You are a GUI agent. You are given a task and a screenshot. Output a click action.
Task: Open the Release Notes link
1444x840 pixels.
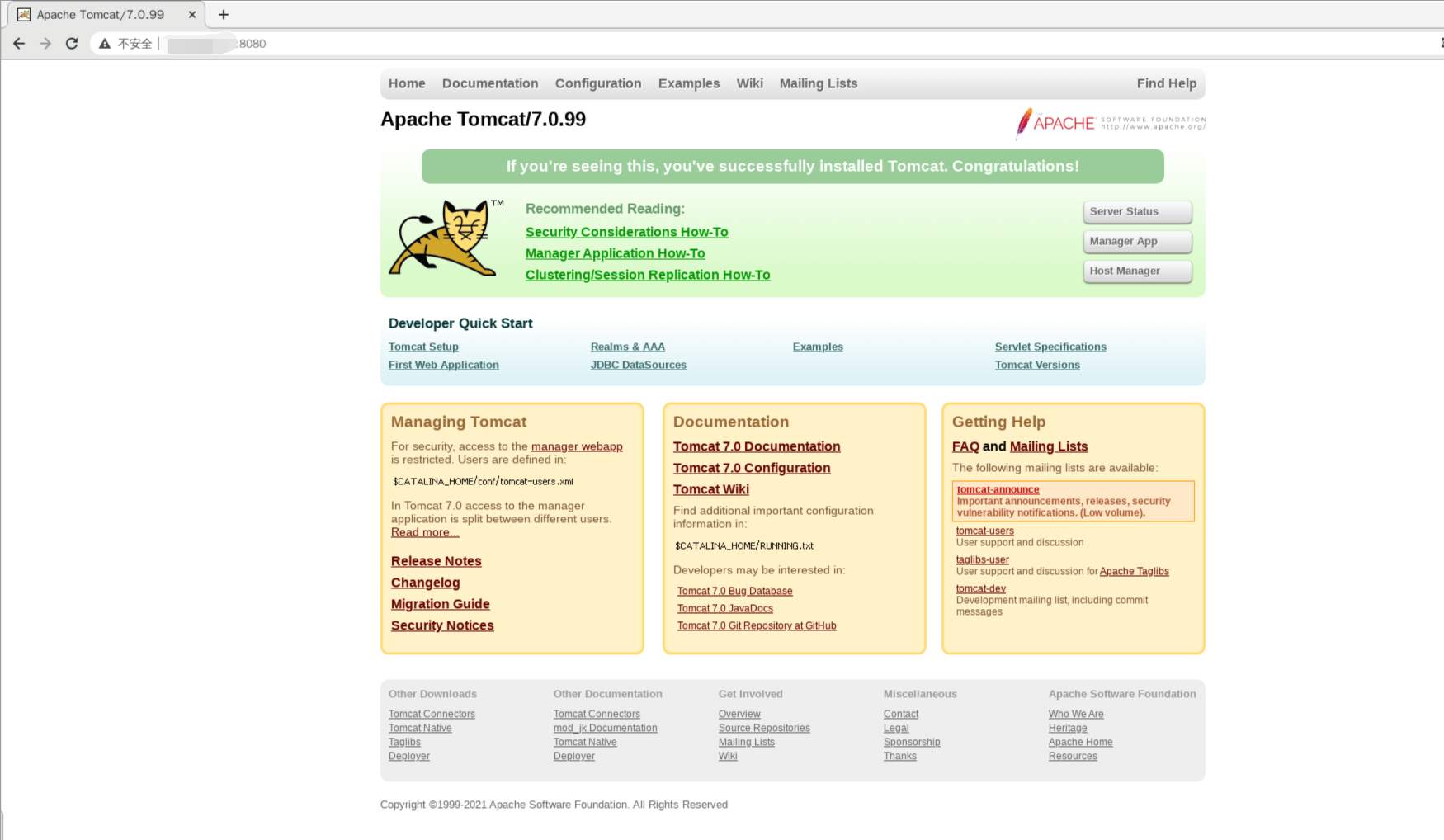point(437,561)
